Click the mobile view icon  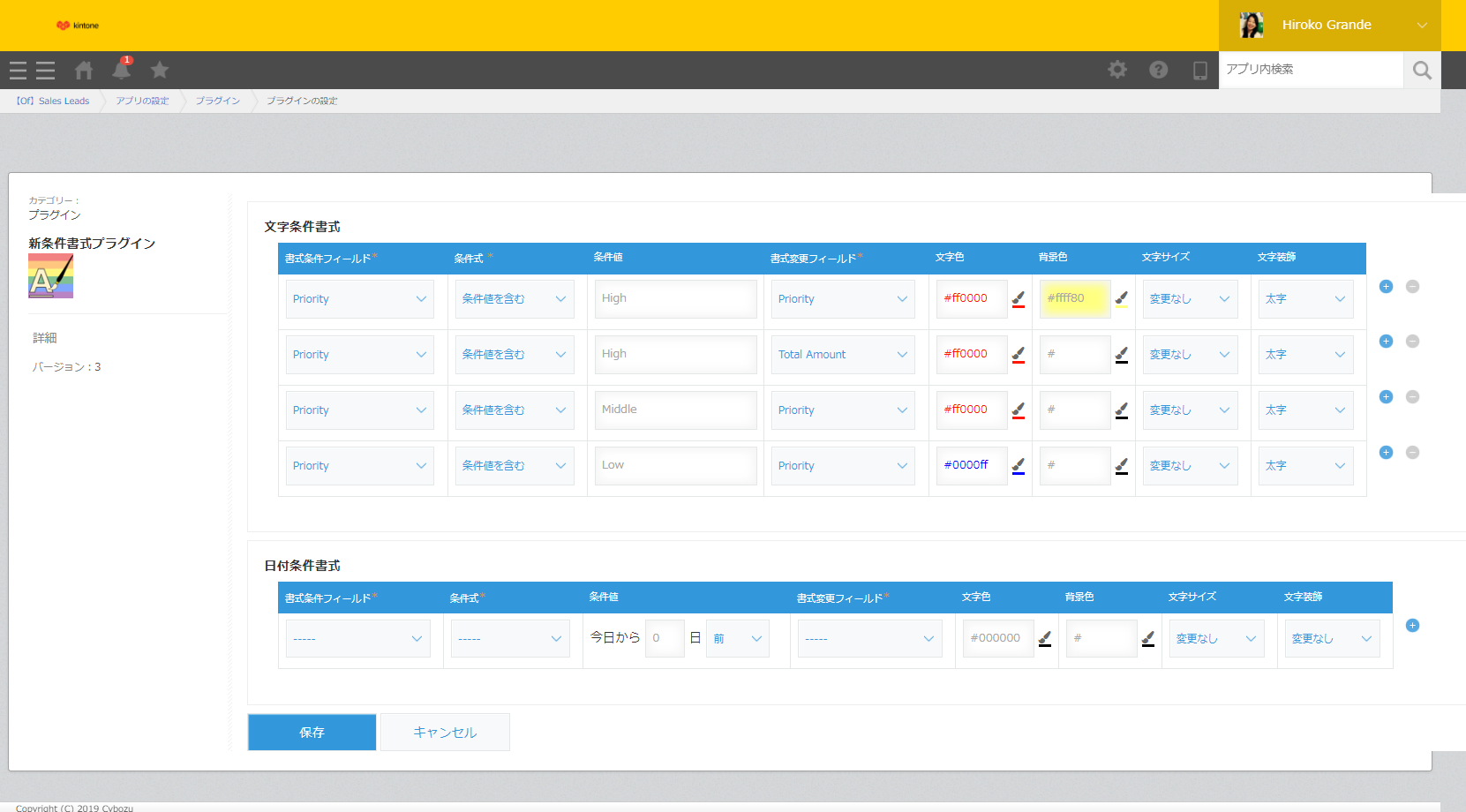(1199, 71)
